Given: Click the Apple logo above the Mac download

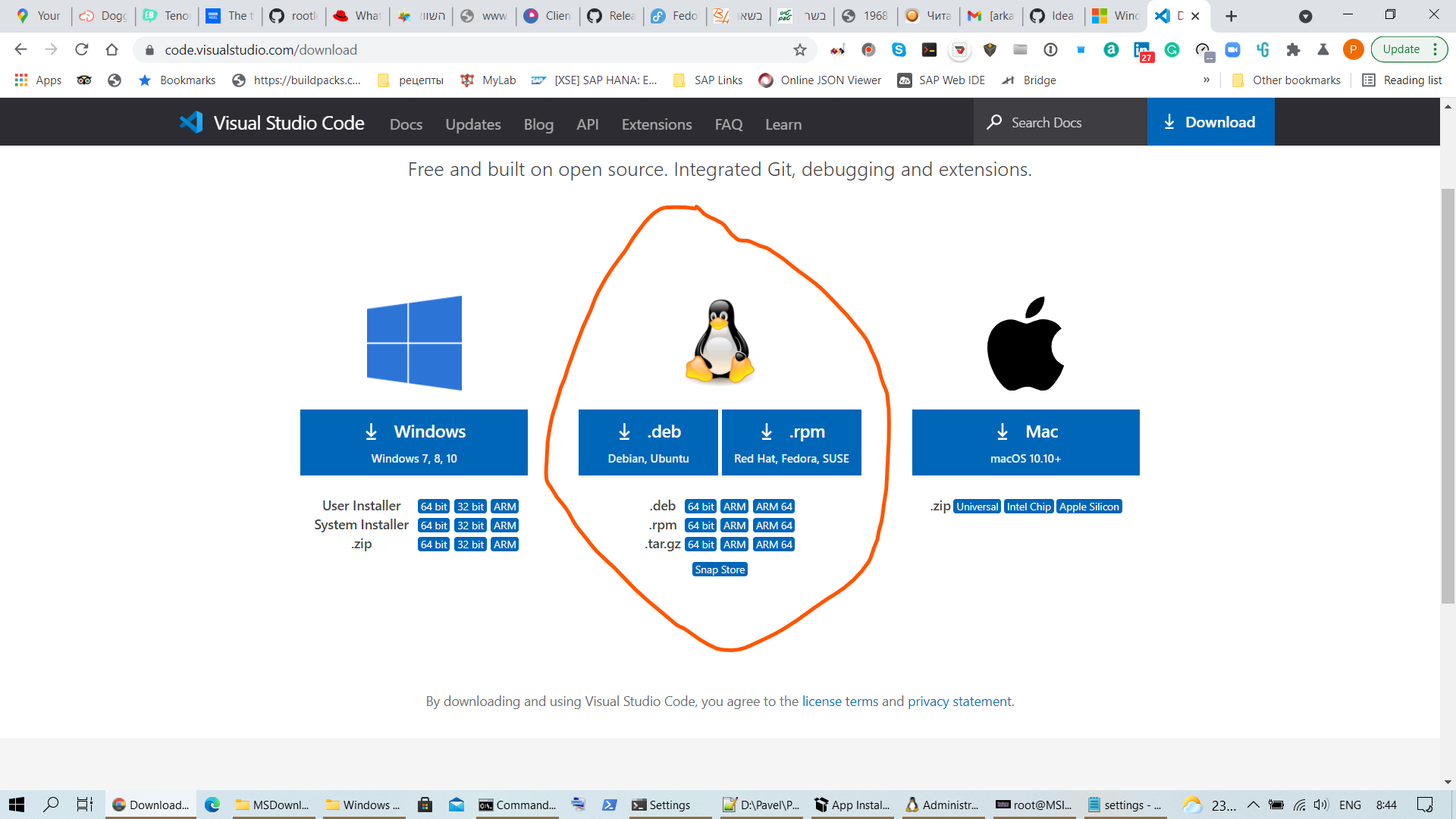Looking at the screenshot, I should coord(1025,343).
